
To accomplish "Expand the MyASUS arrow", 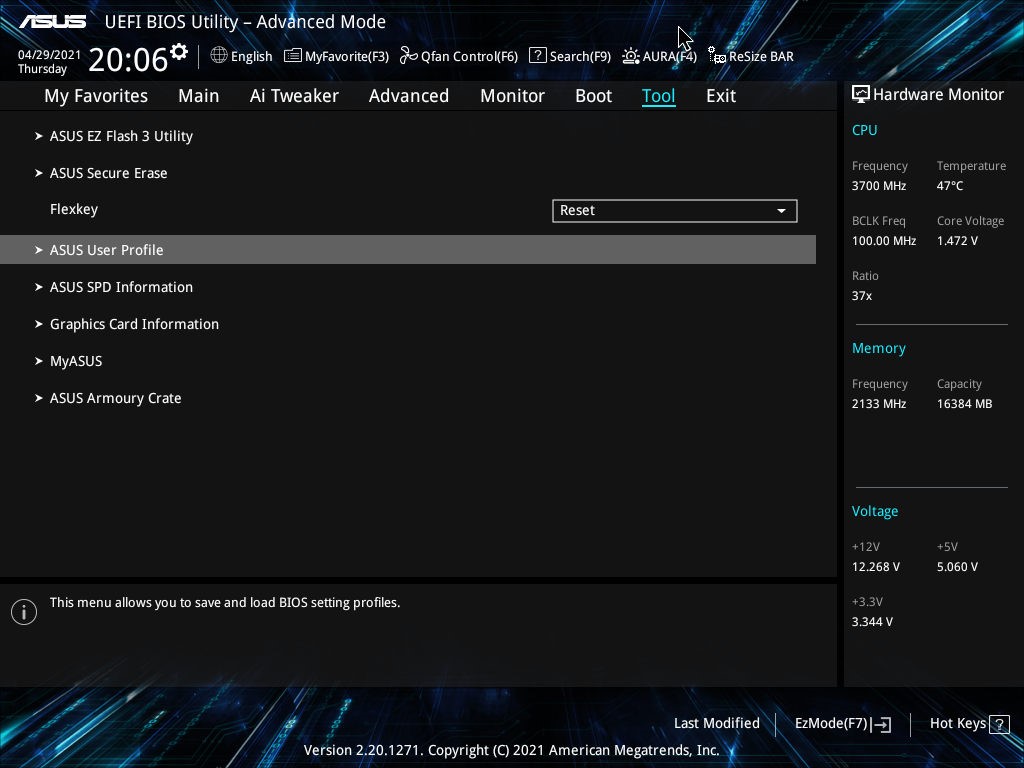I will pos(39,360).
